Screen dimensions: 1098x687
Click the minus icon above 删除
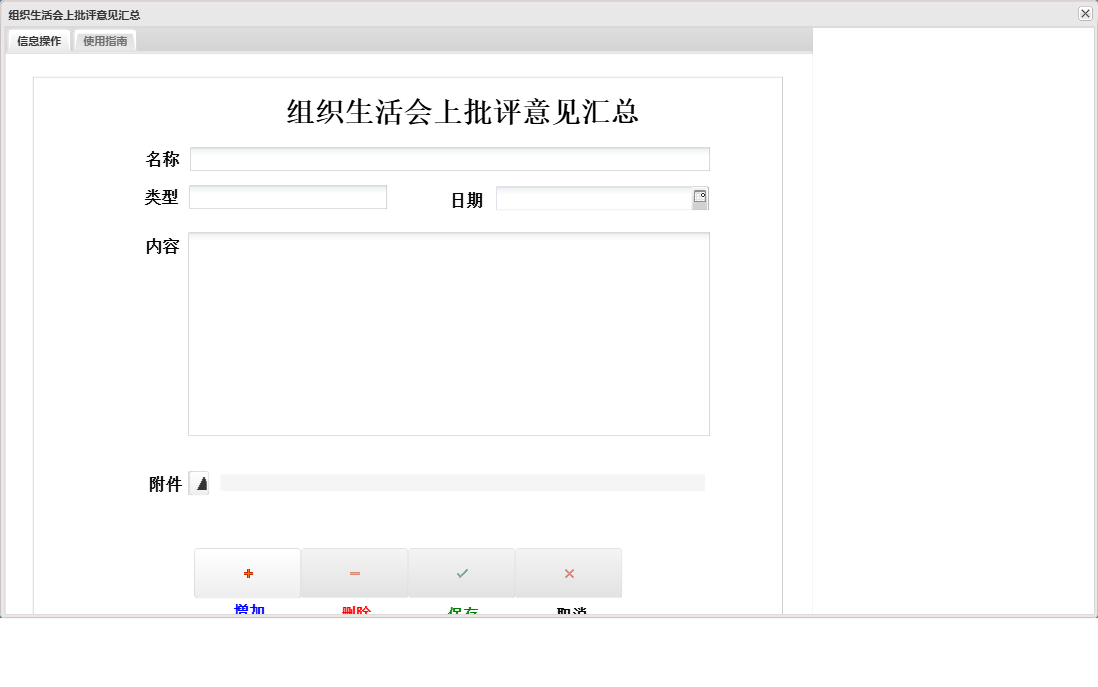(354, 572)
